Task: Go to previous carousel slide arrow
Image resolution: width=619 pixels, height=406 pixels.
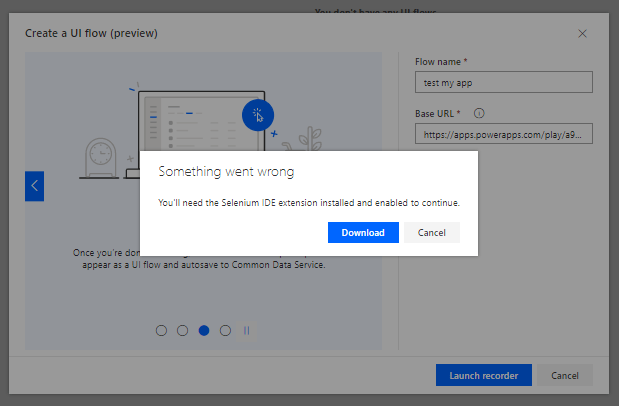Action: (34, 186)
